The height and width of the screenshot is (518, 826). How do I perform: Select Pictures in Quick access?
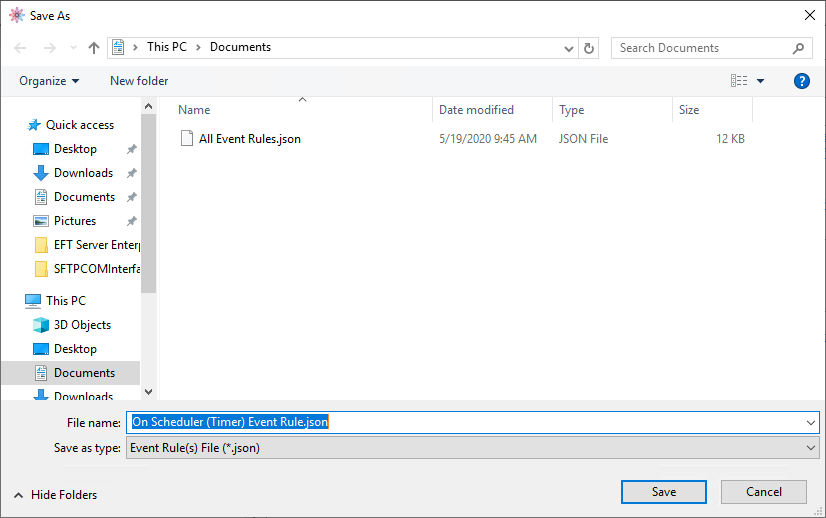75,221
